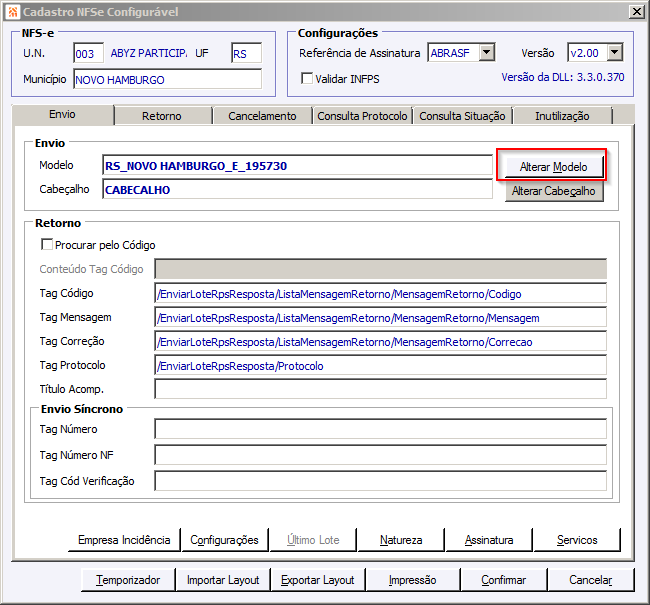Switch to the Envio tab
This screenshot has width=650, height=605.
point(63,114)
